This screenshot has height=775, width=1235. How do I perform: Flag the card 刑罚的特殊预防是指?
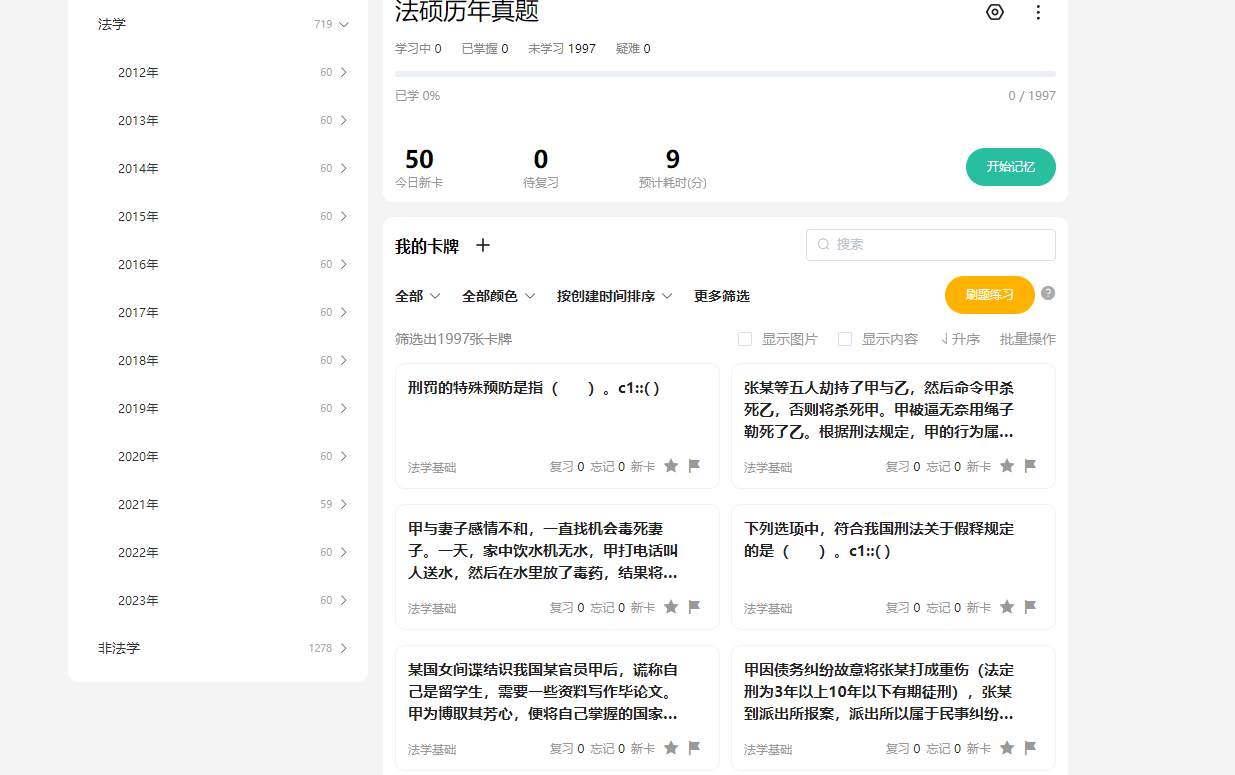coord(695,466)
